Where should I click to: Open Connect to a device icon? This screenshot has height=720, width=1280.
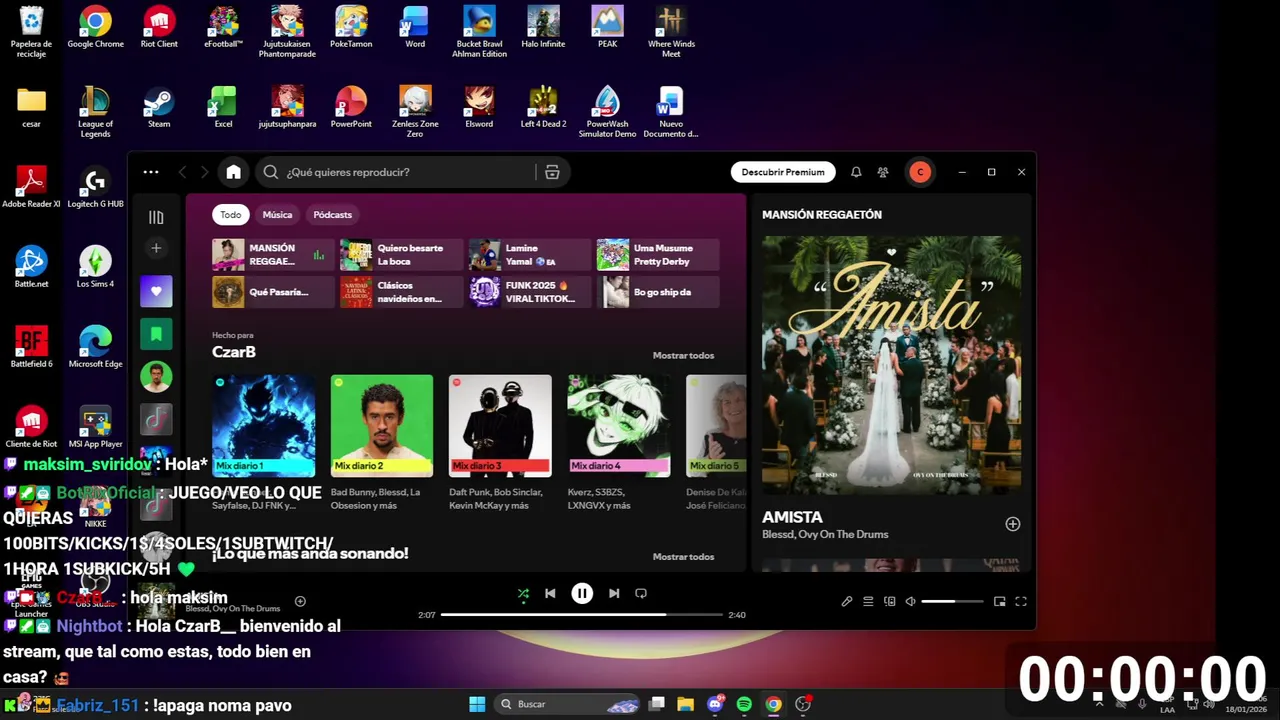click(890, 601)
